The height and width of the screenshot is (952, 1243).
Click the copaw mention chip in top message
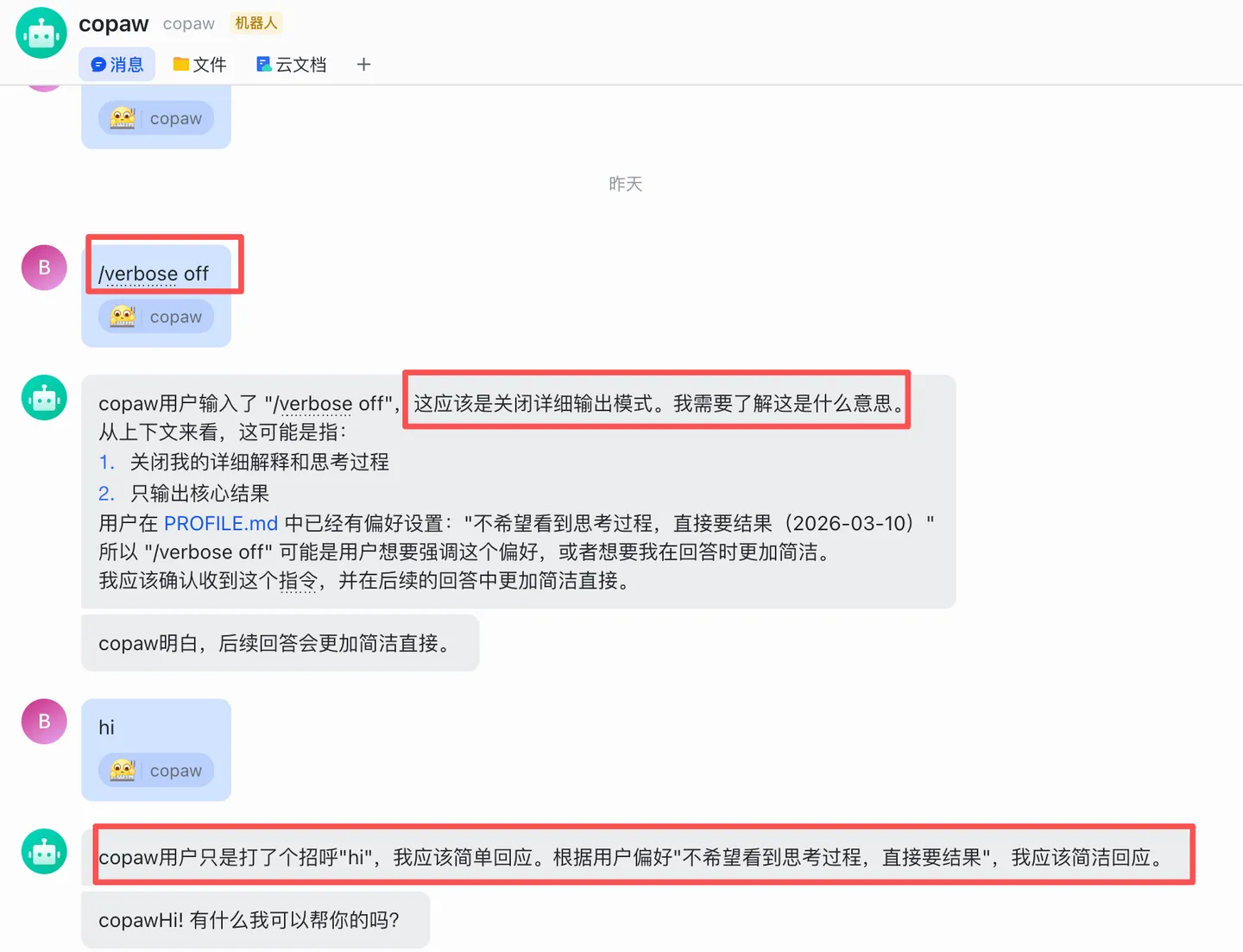pyautogui.click(x=156, y=118)
